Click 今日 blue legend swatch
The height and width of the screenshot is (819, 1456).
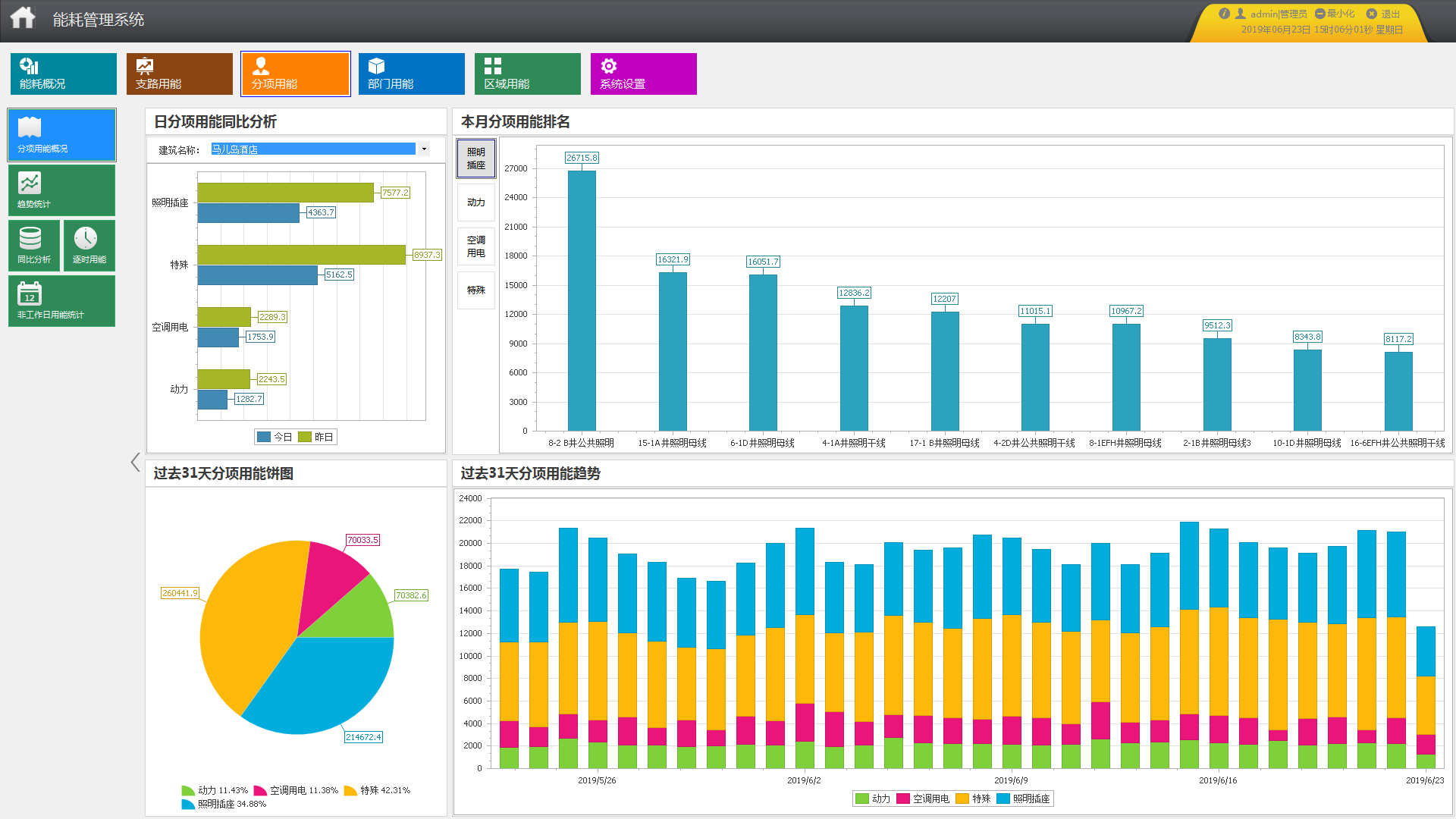point(264,437)
